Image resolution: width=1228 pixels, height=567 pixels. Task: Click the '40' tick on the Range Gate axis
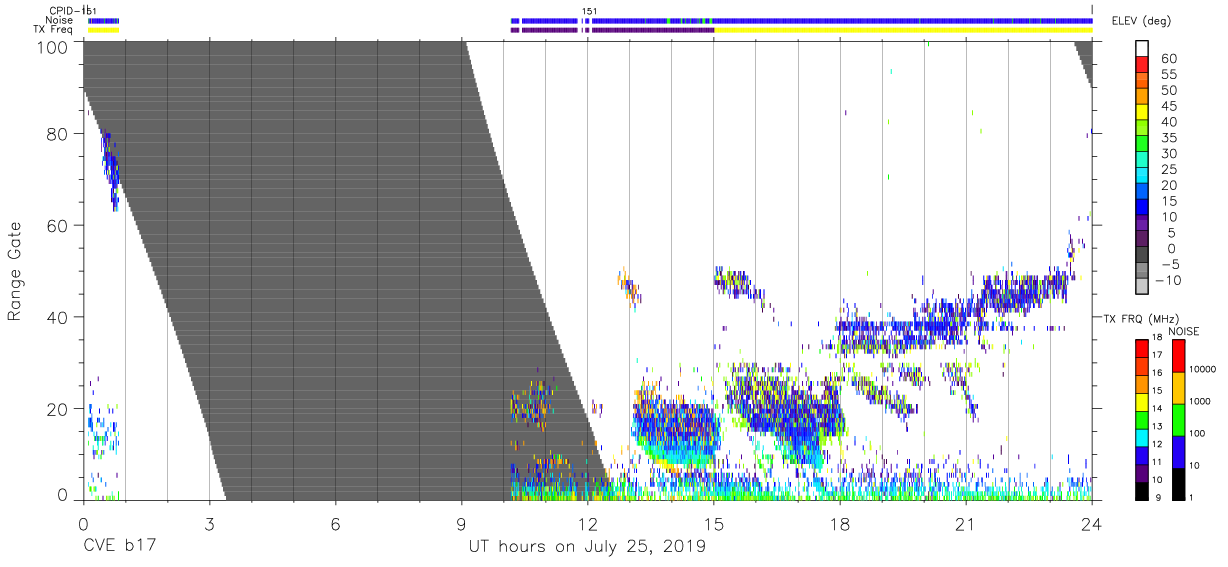pos(58,317)
